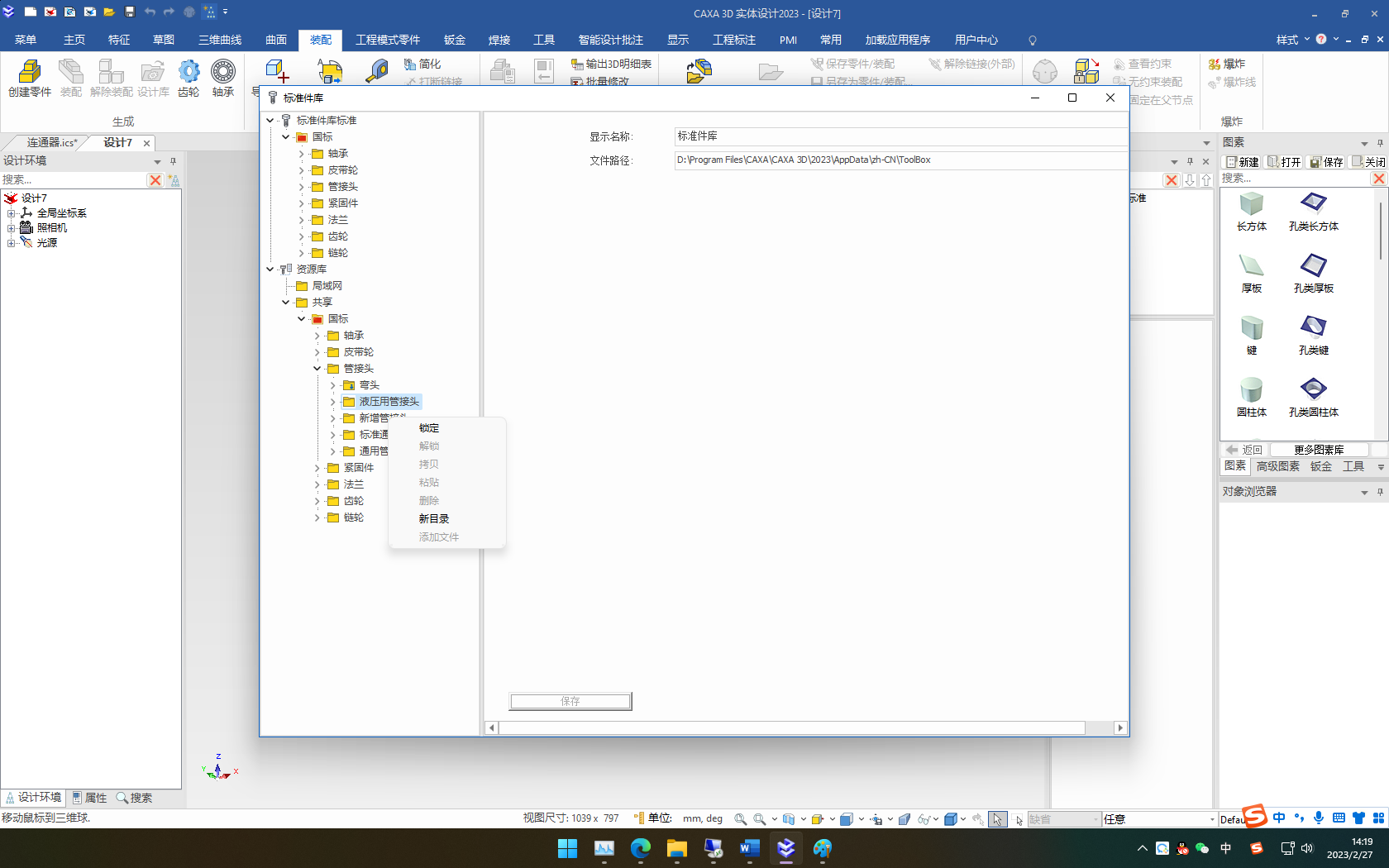Select the 孔类厚板 shape
This screenshot has height=868, width=1389.
pyautogui.click(x=1314, y=274)
